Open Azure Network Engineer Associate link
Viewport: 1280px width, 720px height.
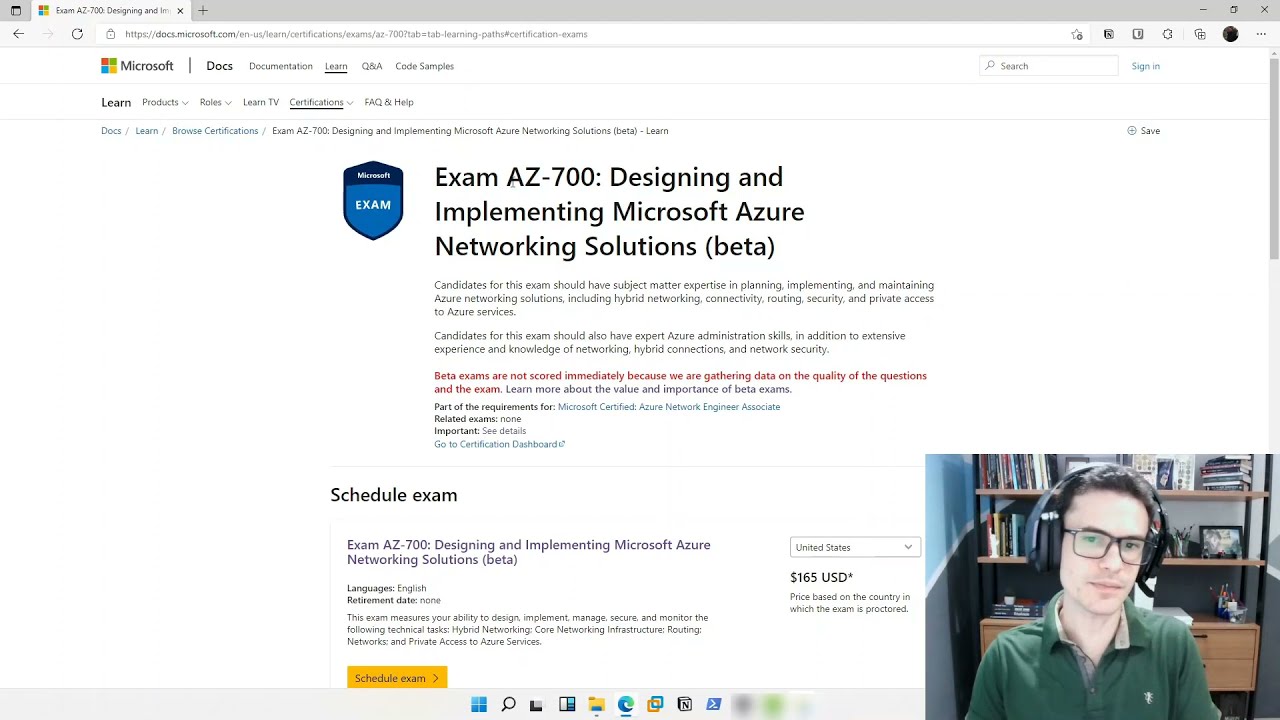point(669,407)
